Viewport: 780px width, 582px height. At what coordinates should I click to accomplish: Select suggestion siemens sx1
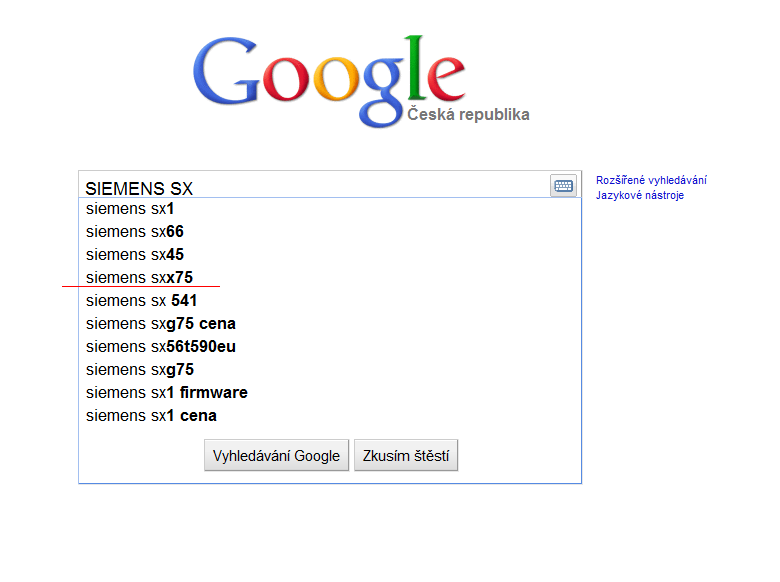[330, 208]
